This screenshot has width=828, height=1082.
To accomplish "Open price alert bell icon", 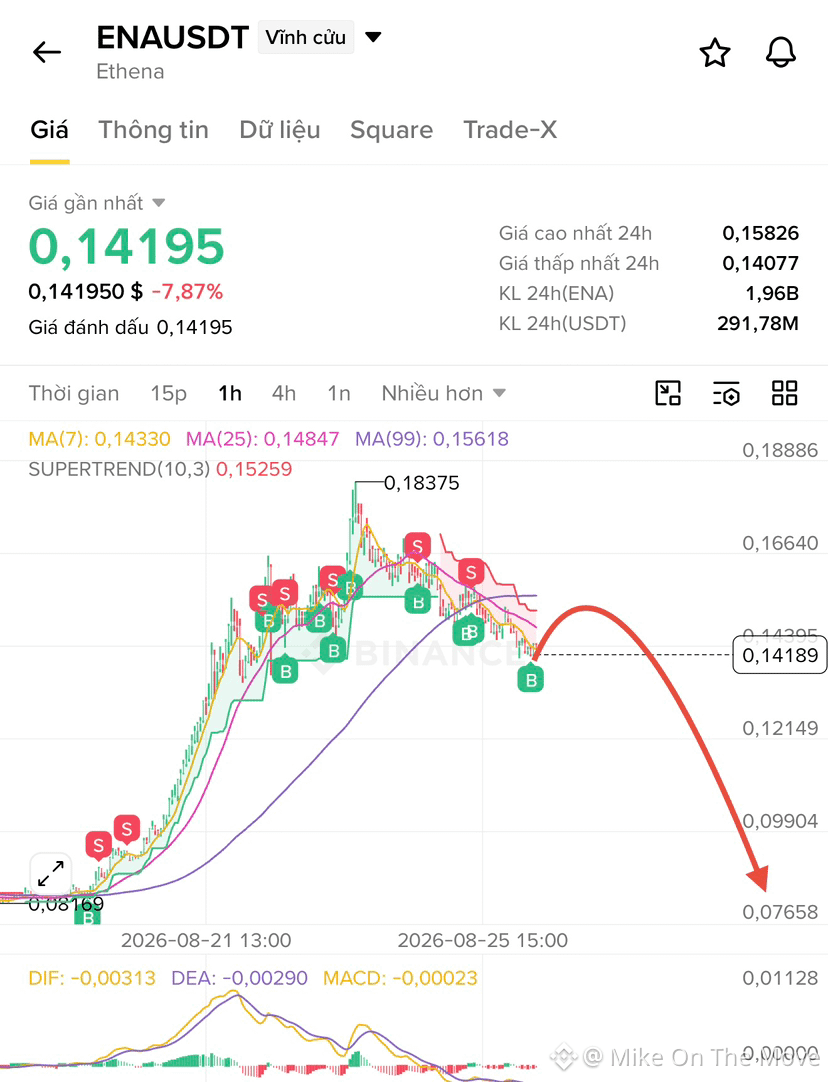I will click(780, 53).
